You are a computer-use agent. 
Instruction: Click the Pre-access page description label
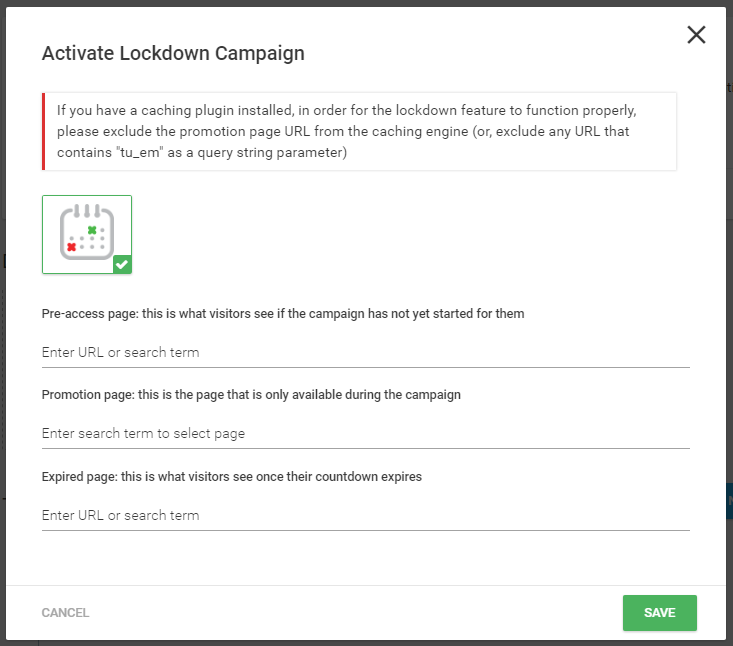click(283, 314)
